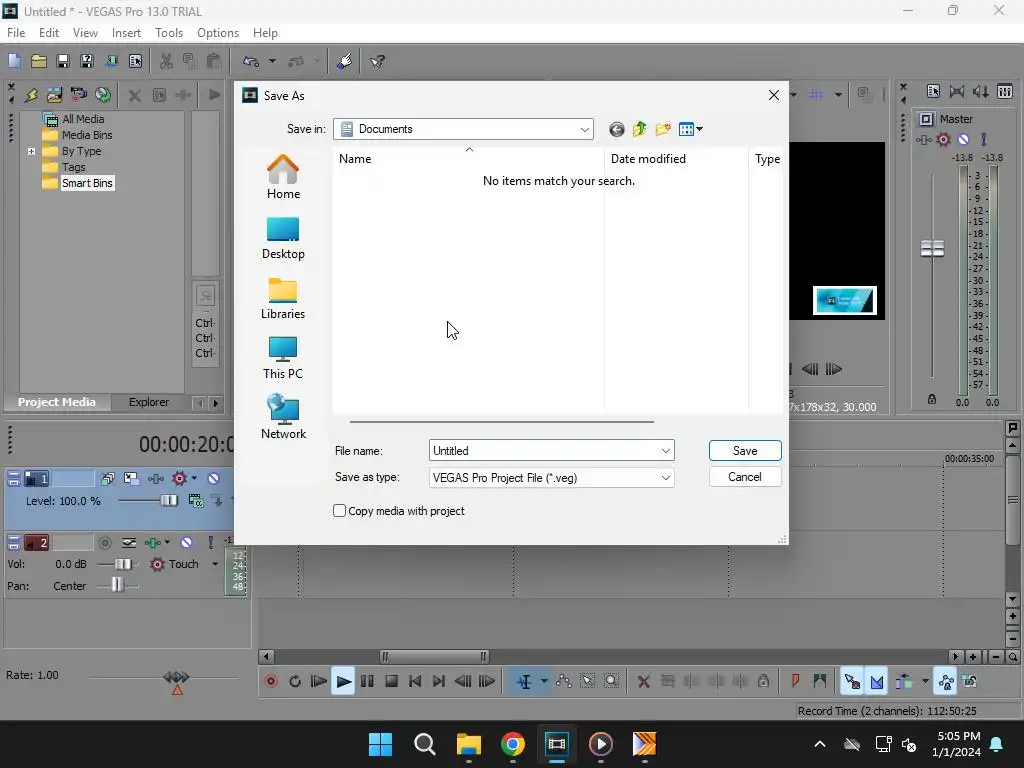1024x768 pixels.
Task: Open Windows Start menu
Action: click(x=380, y=744)
